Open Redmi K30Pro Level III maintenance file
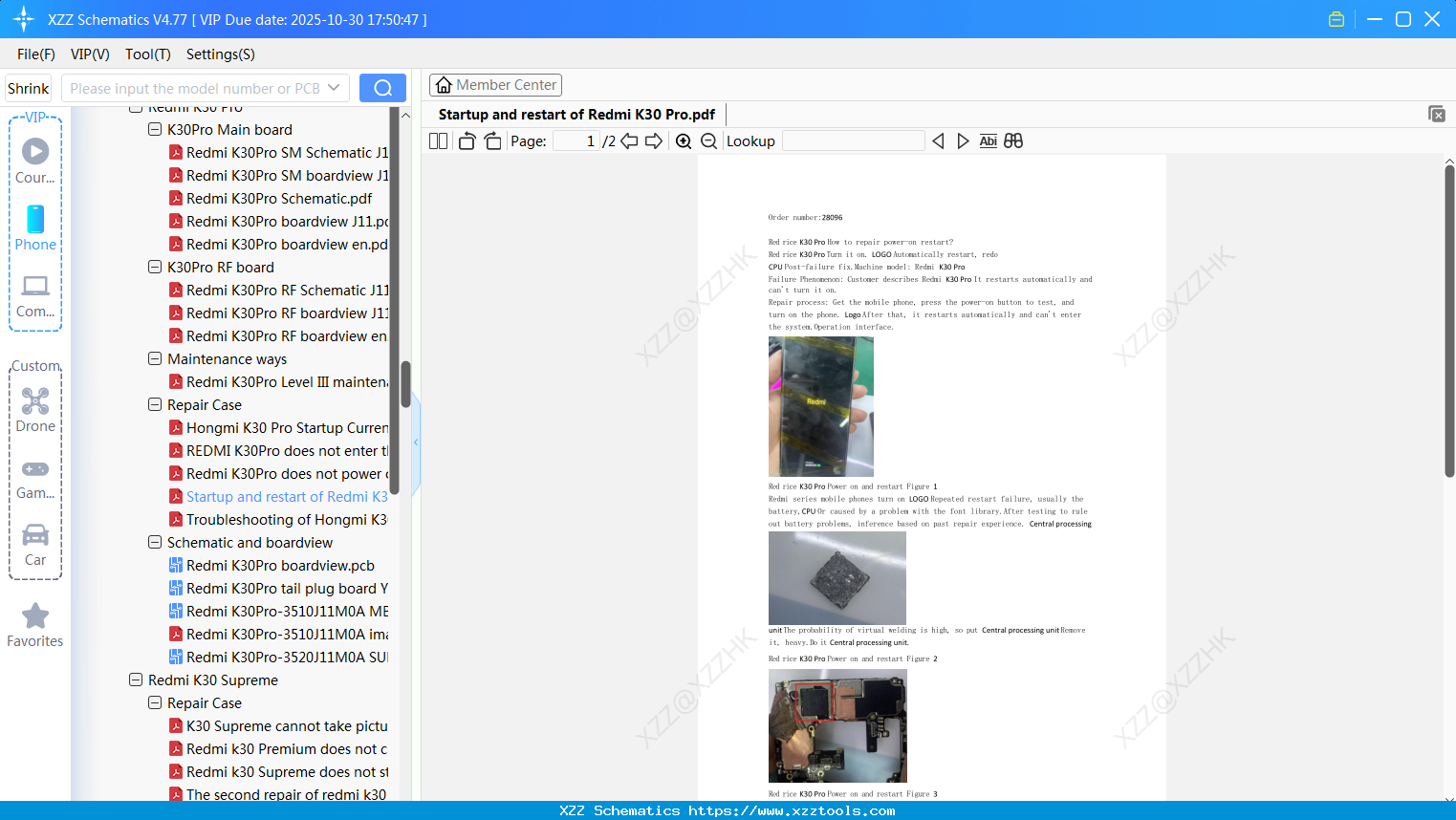 tap(287, 382)
